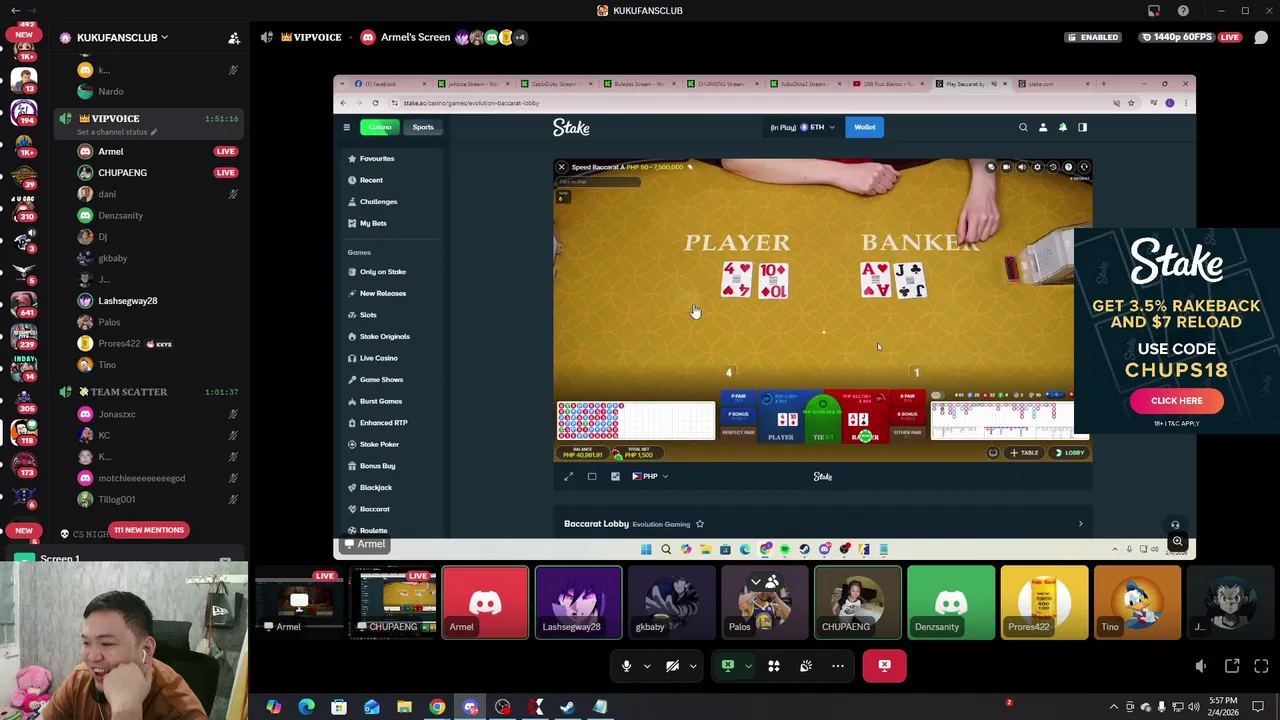Select the Casino tab in Stake stream
This screenshot has width=1280, height=720.
[x=379, y=127]
